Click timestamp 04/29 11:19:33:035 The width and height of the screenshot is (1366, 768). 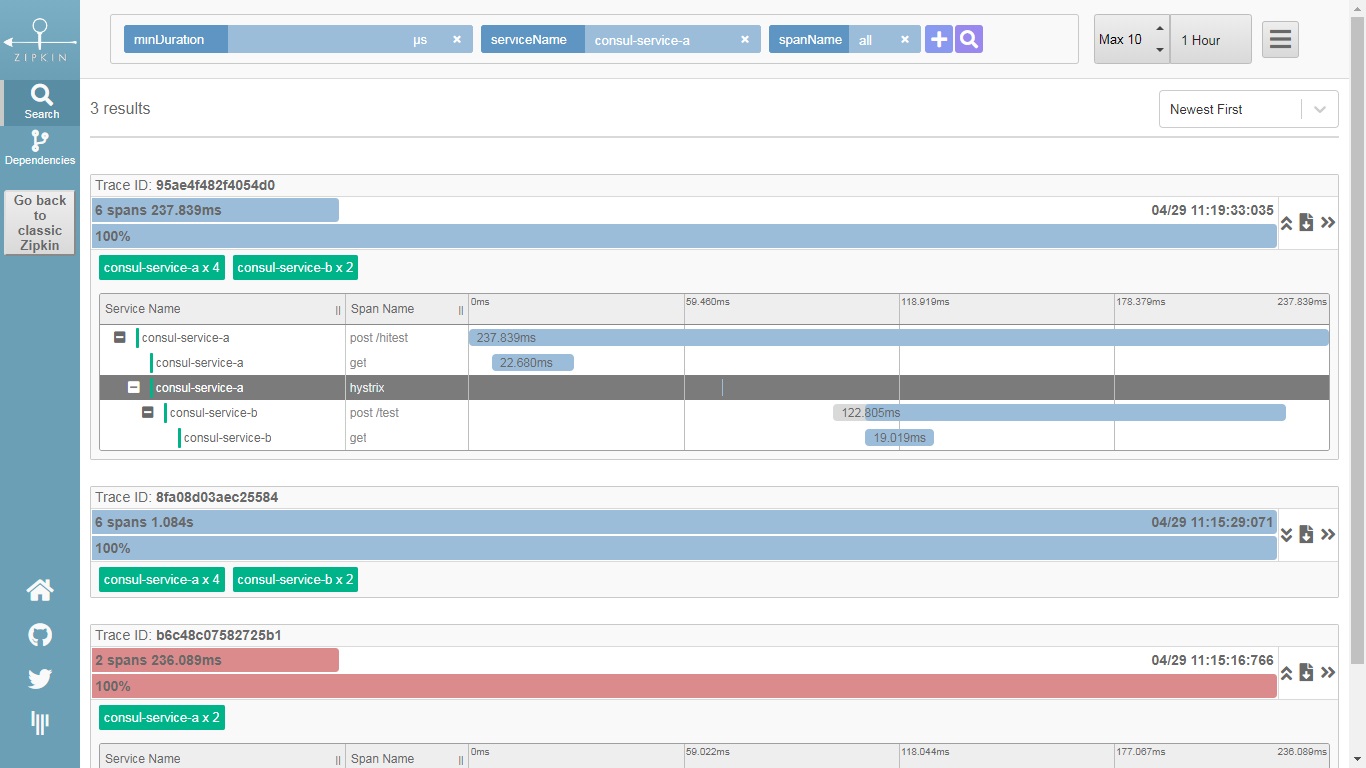[x=1213, y=210]
